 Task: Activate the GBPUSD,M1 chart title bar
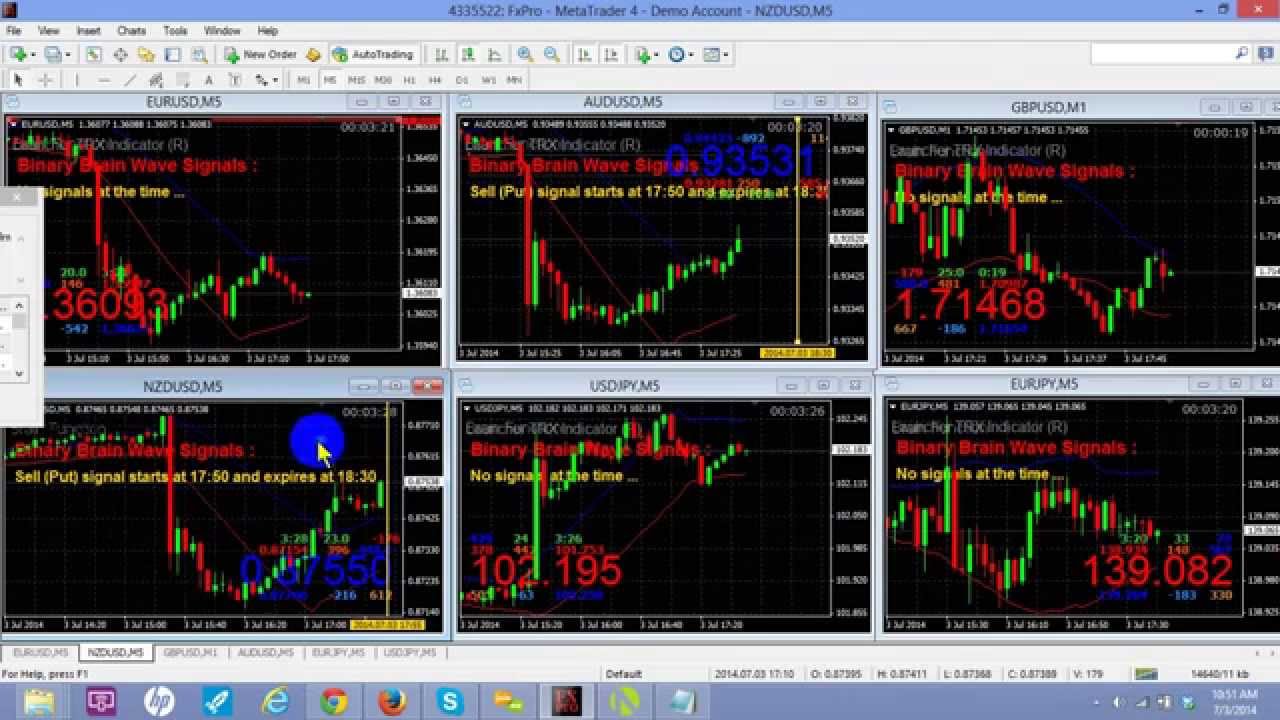click(x=1047, y=107)
